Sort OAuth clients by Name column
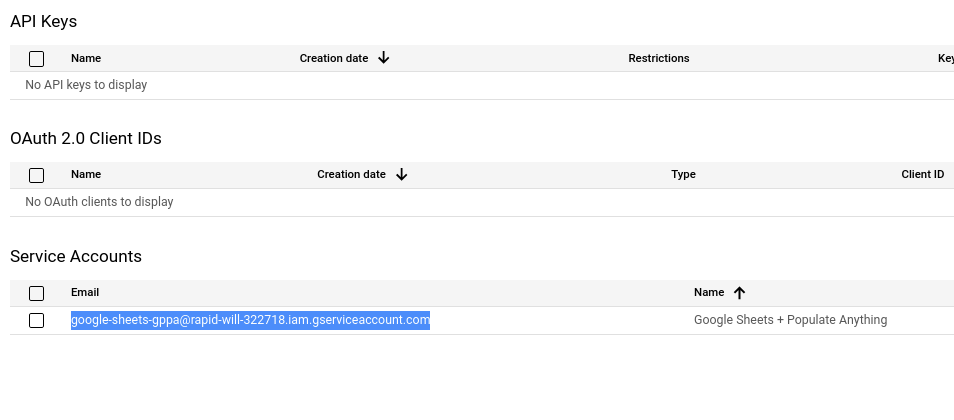954x420 pixels. [x=86, y=174]
